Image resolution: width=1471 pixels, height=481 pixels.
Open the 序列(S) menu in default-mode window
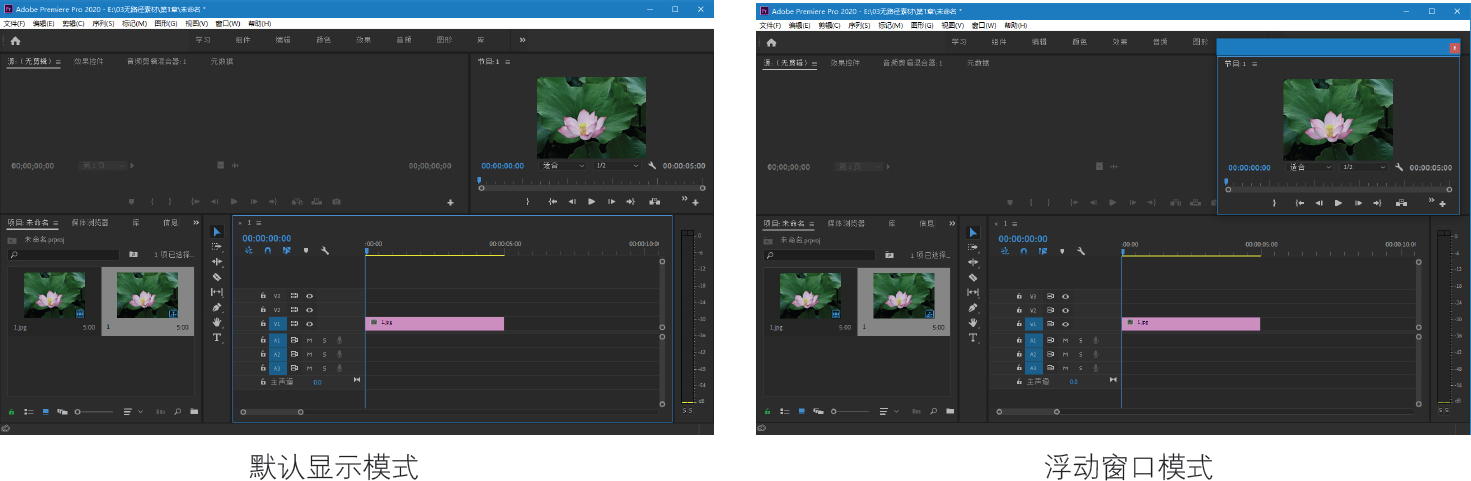coord(103,23)
